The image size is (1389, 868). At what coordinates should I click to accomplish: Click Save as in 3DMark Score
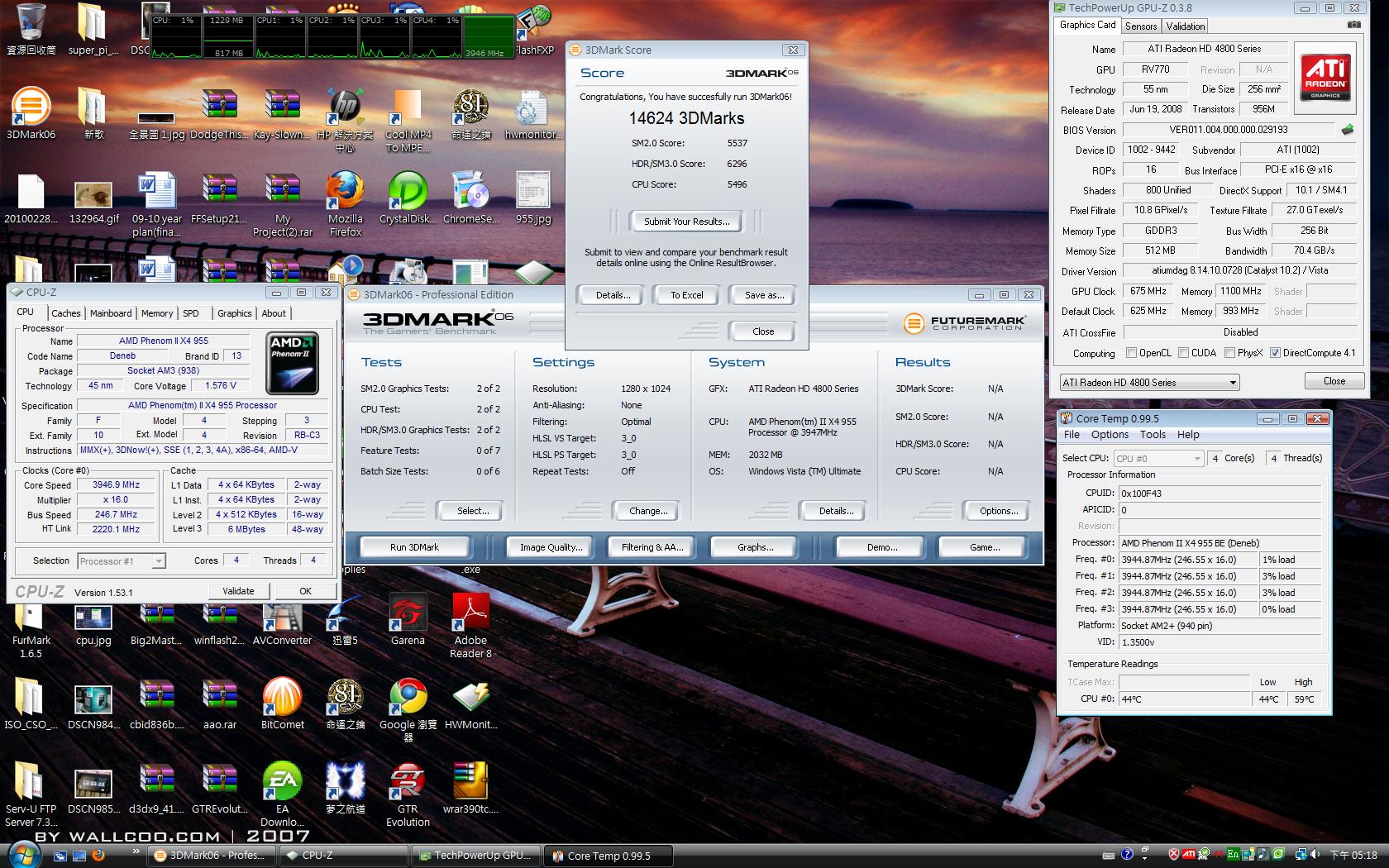coord(764,295)
